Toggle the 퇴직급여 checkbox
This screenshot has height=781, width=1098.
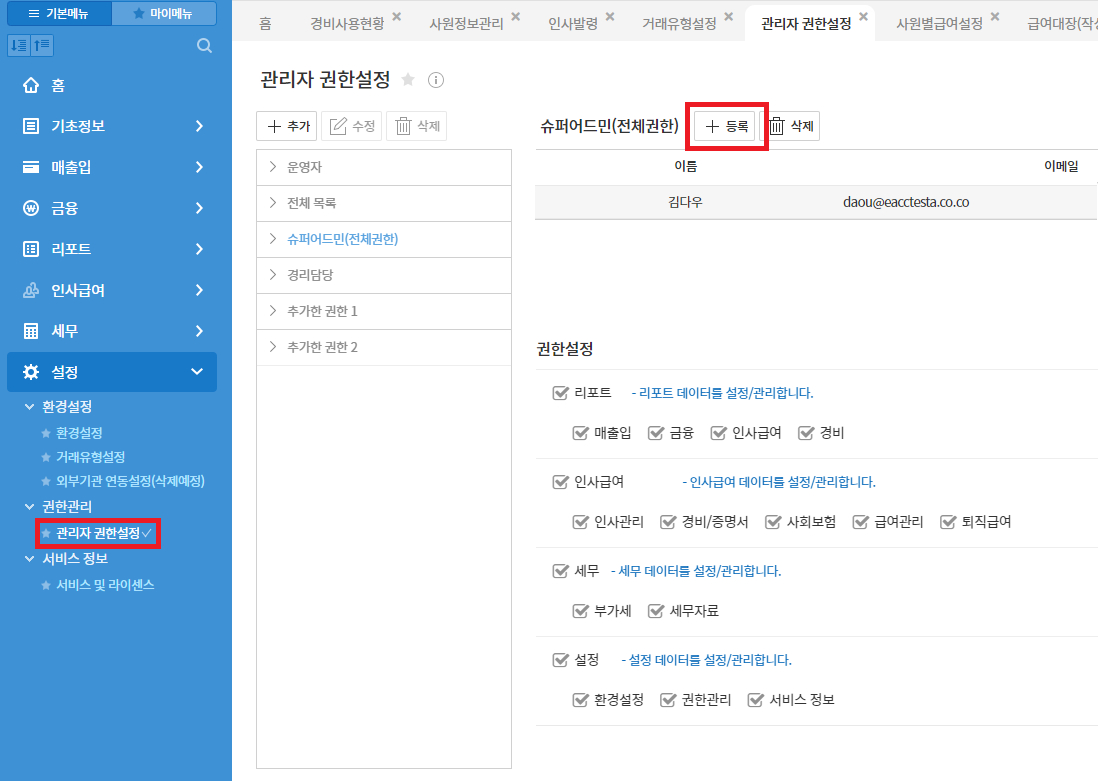click(x=949, y=522)
